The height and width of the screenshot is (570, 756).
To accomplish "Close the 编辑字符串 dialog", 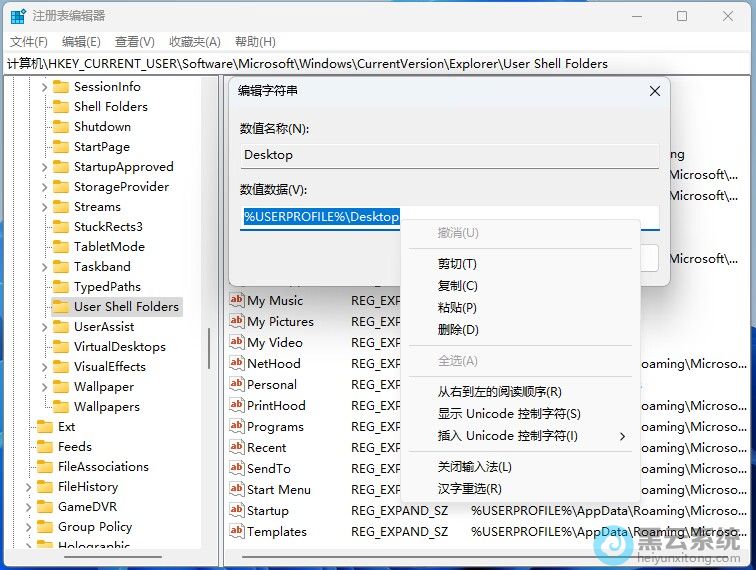I will click(655, 91).
